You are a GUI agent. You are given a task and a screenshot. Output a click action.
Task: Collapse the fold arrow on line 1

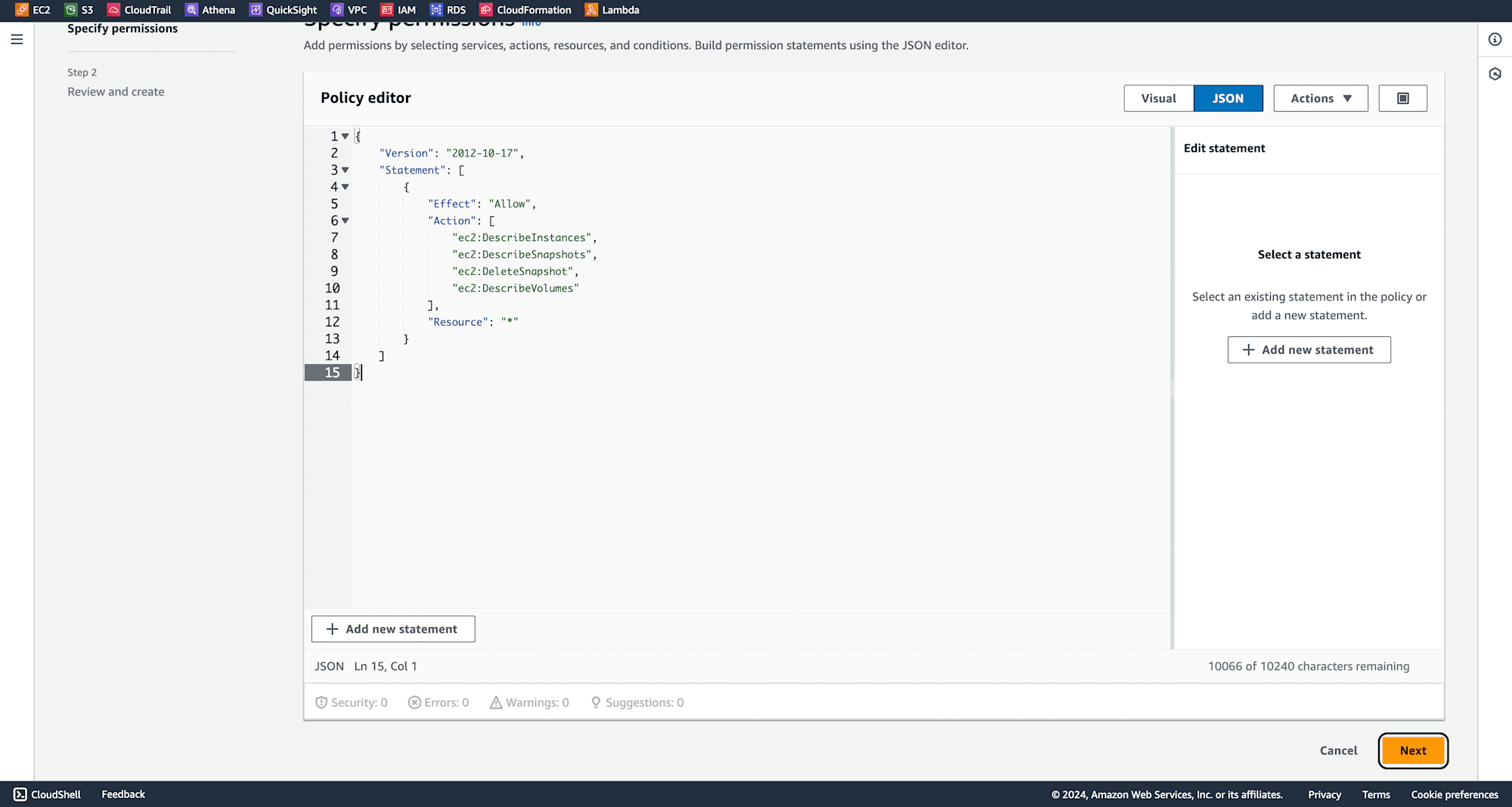coord(345,137)
